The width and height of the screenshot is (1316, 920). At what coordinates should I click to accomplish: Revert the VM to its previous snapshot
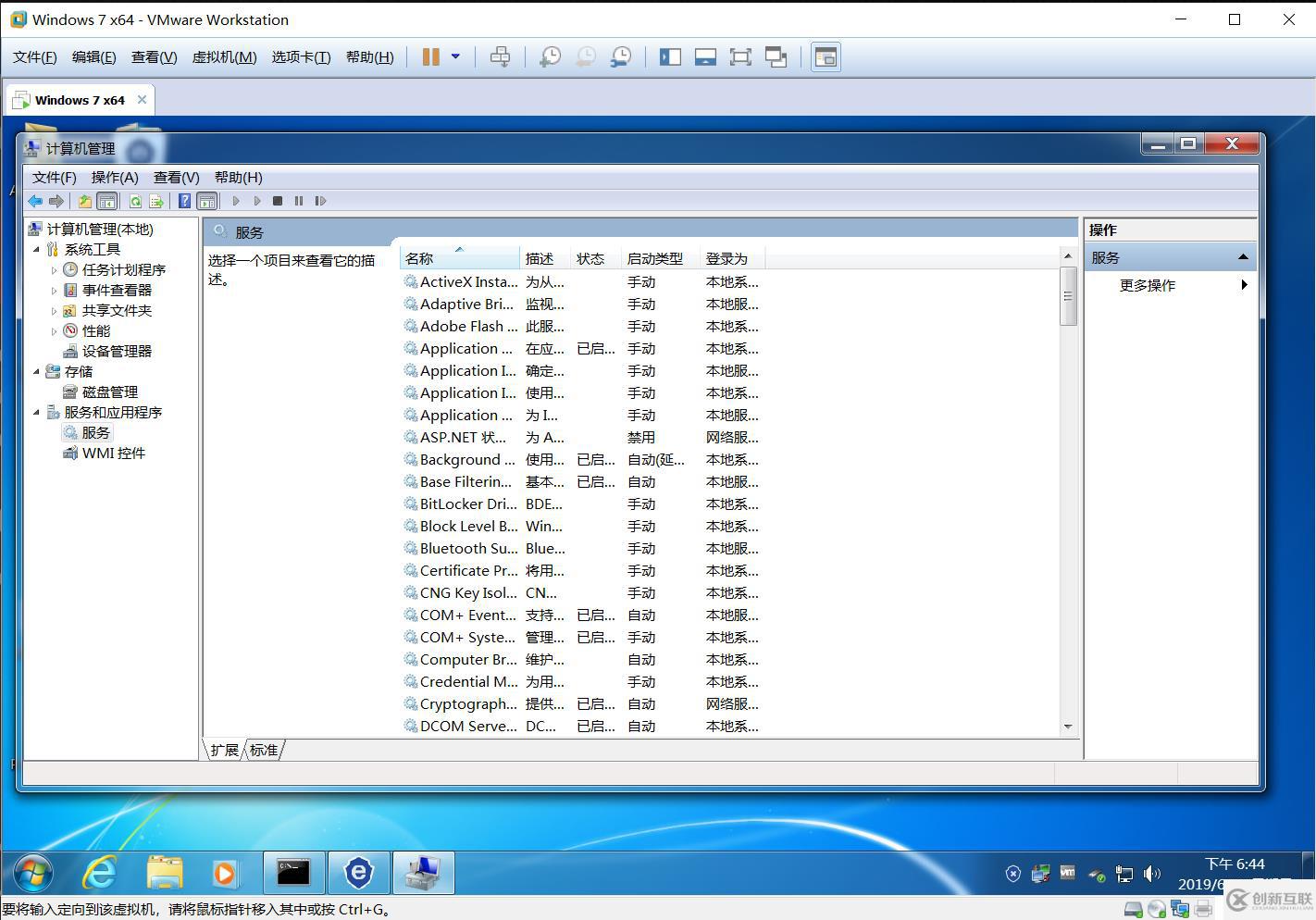pyautogui.click(x=585, y=57)
